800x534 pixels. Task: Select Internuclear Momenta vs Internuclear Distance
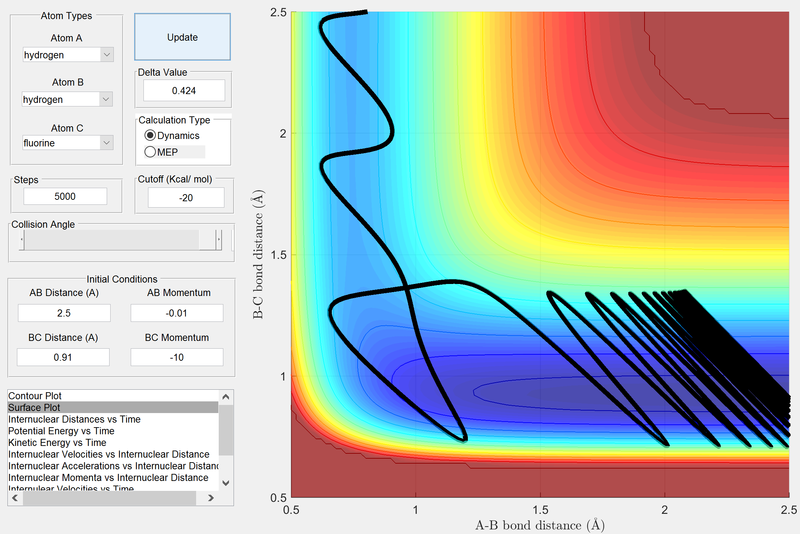point(113,478)
